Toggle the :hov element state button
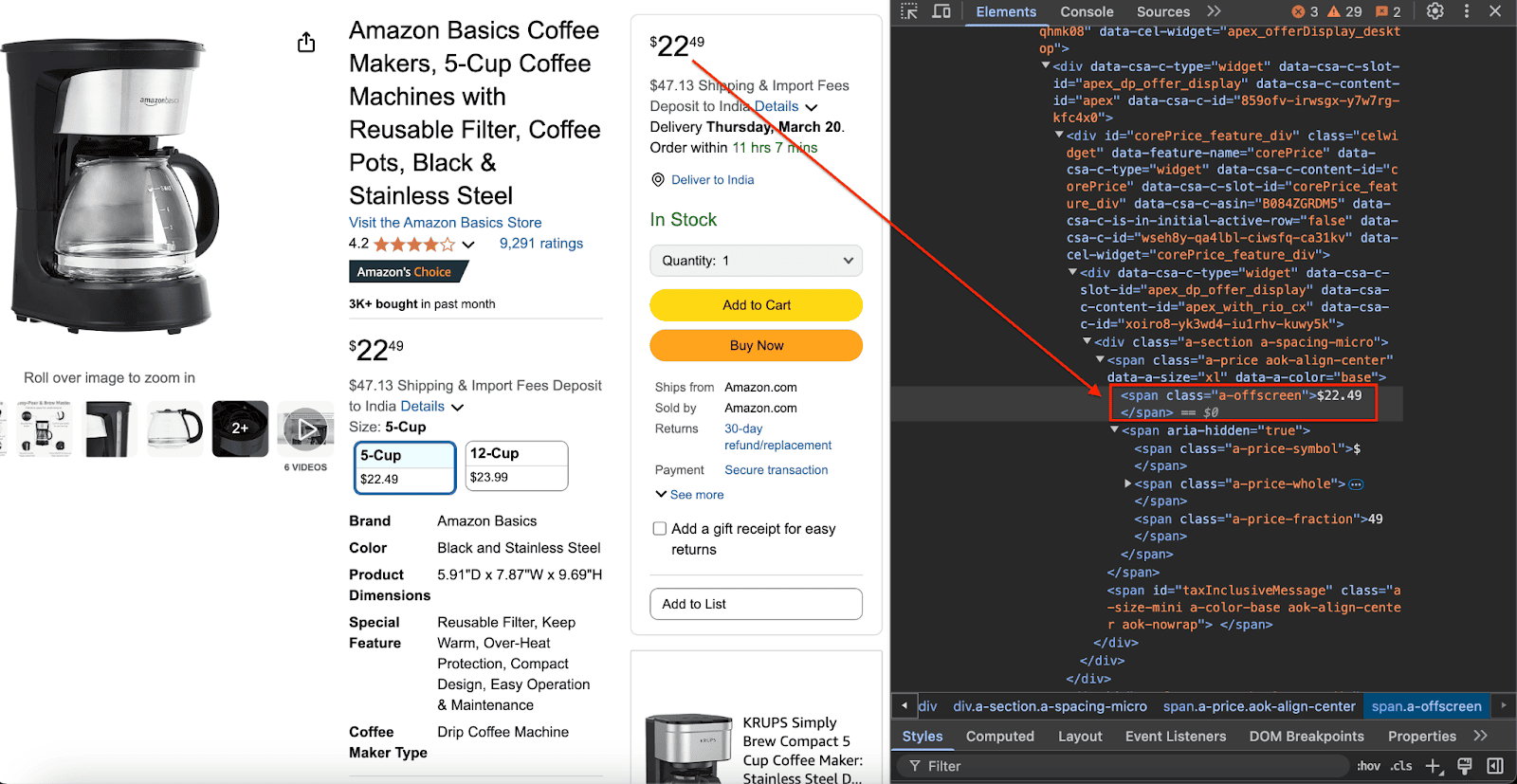 pos(1368,766)
